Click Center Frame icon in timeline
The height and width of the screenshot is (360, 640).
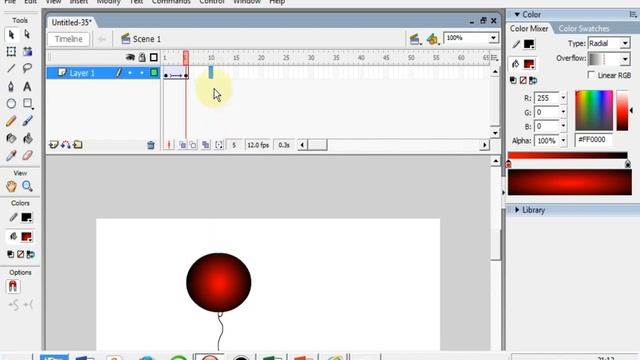click(x=169, y=145)
